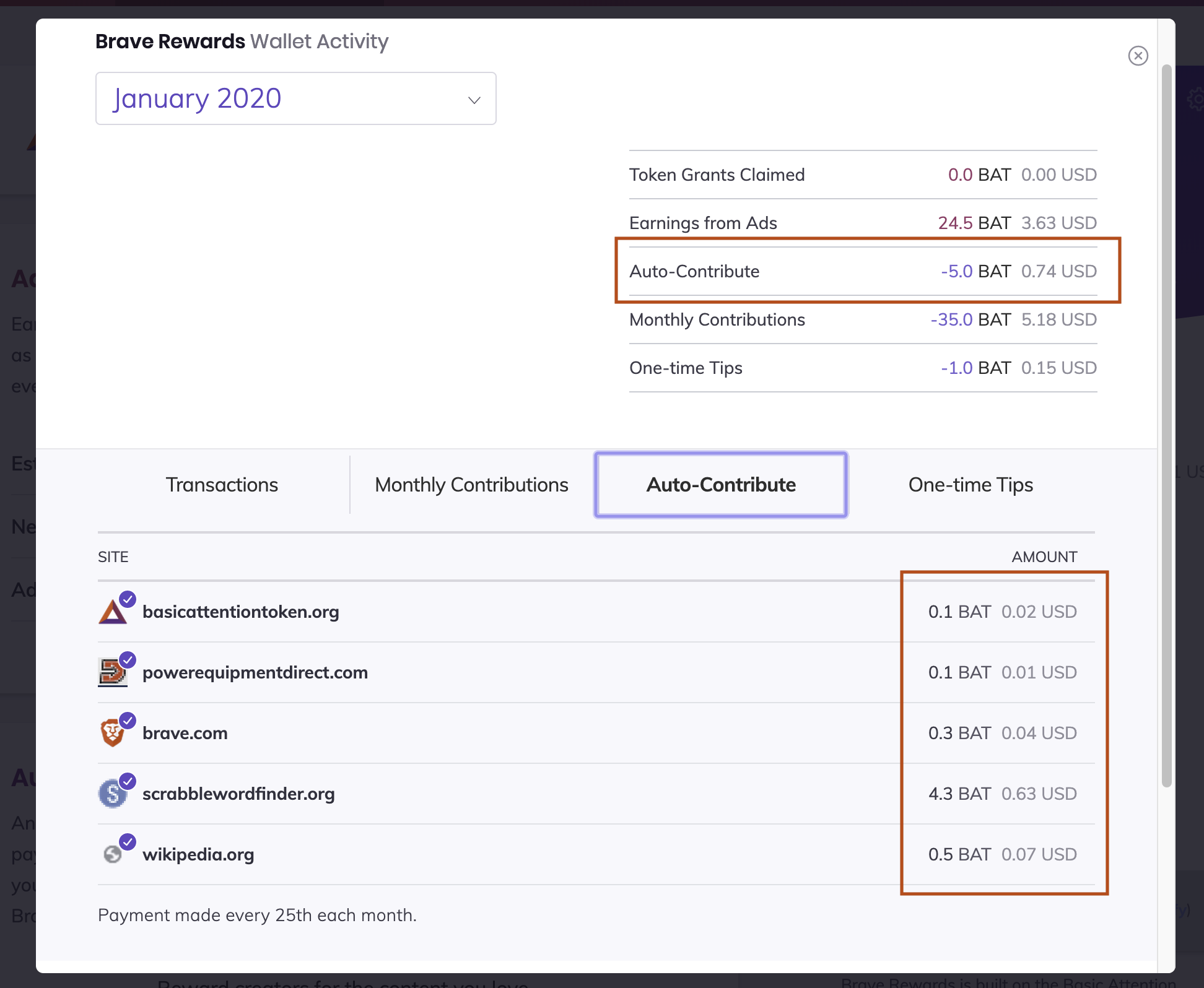
Task: Open the January 2020 month dropdown
Action: [295, 98]
